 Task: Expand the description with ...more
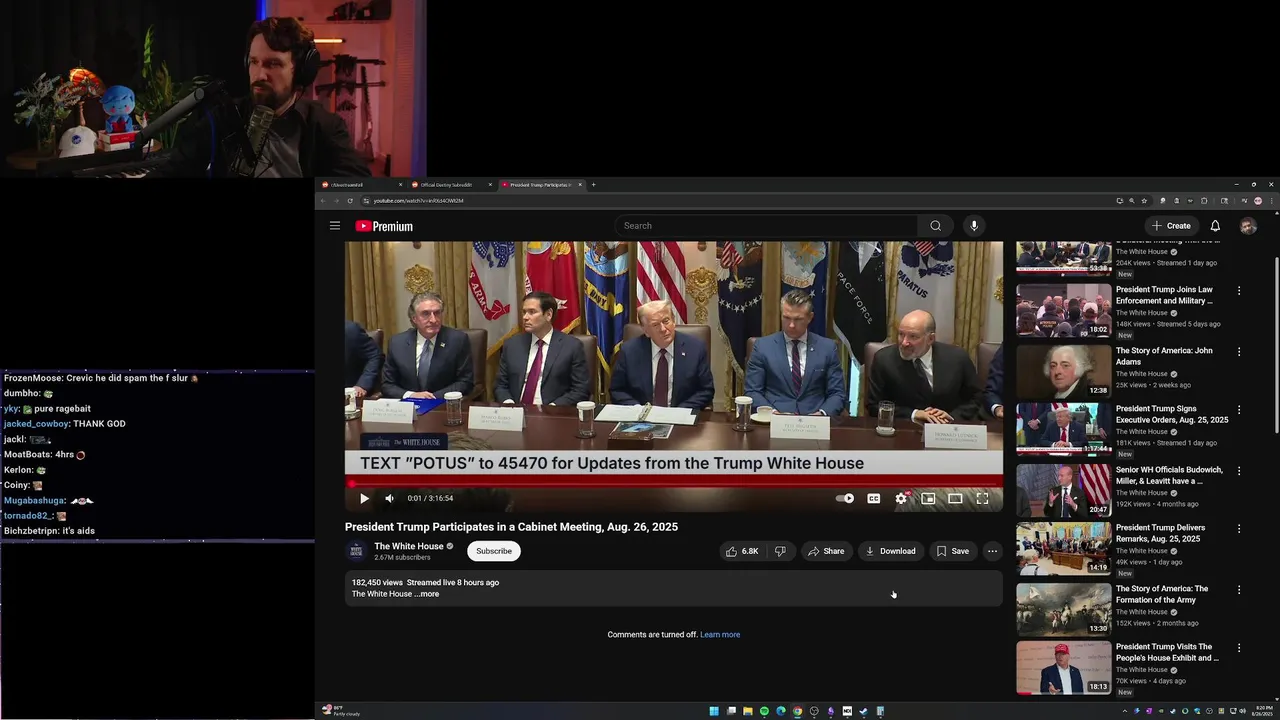pyautogui.click(x=427, y=594)
